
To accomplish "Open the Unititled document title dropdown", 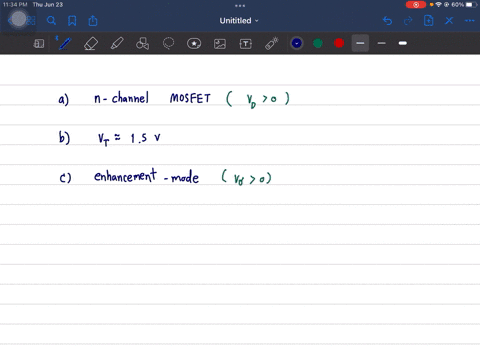I will 239,21.
